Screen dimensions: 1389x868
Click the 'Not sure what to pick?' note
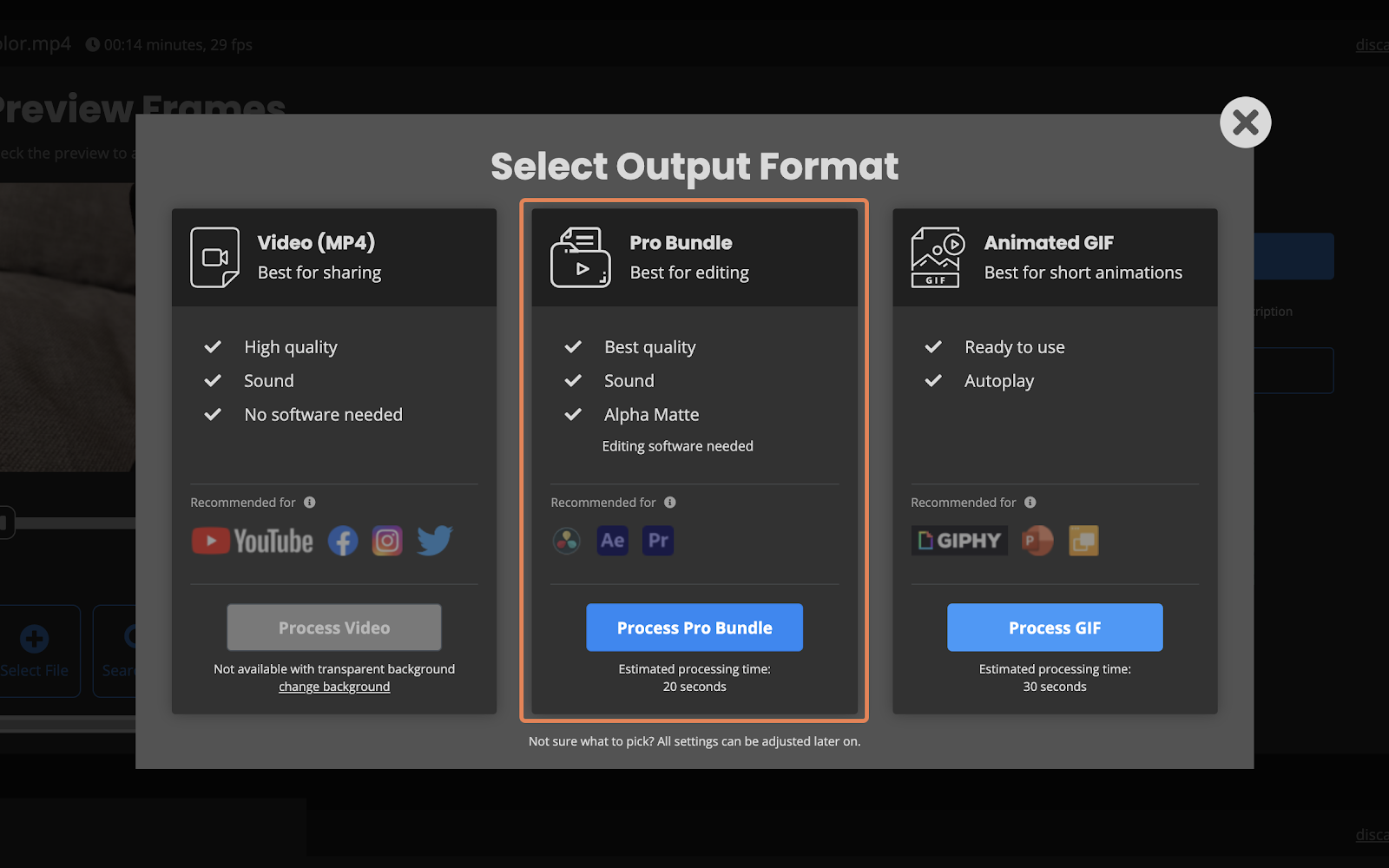pyautogui.click(x=694, y=741)
